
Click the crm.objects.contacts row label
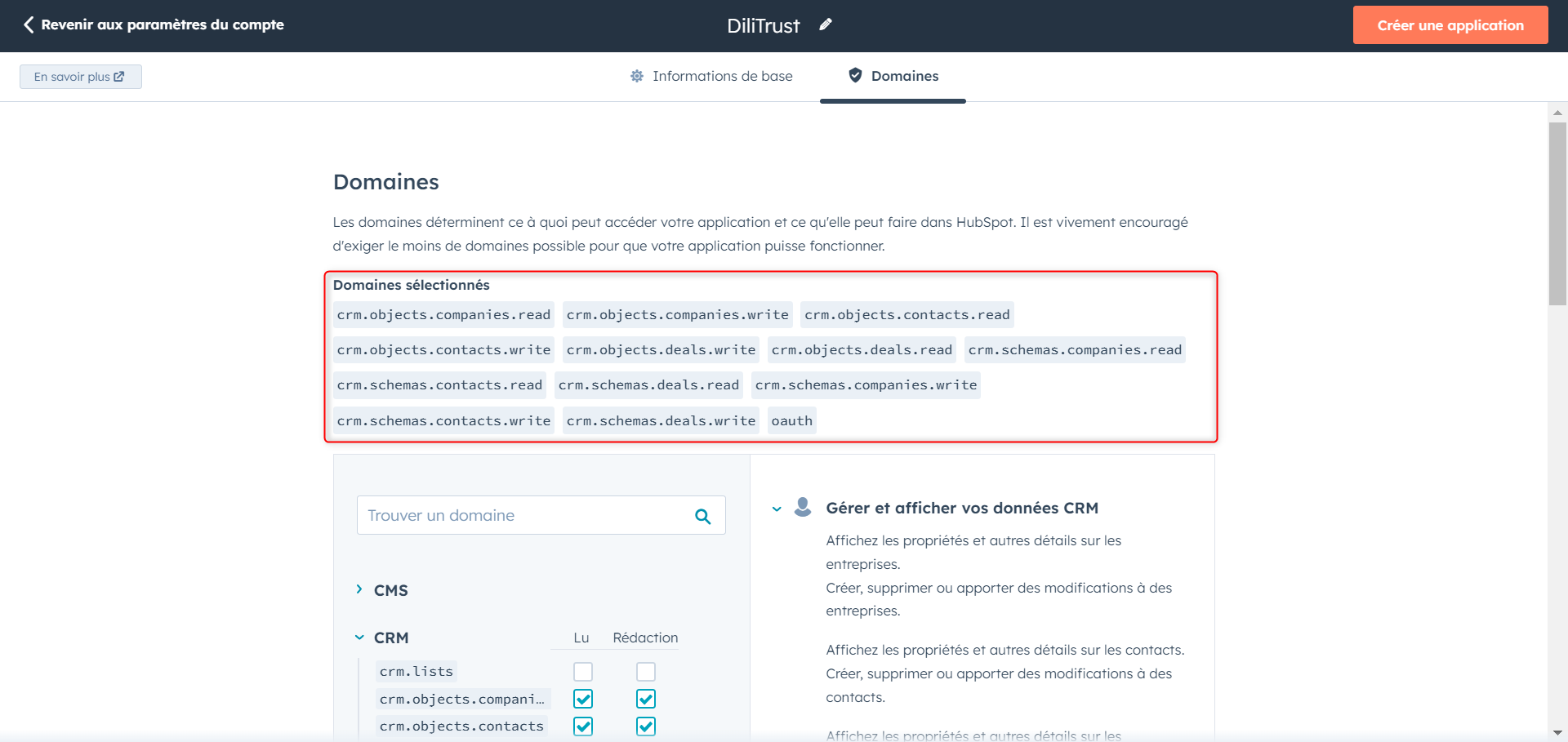pyautogui.click(x=461, y=726)
